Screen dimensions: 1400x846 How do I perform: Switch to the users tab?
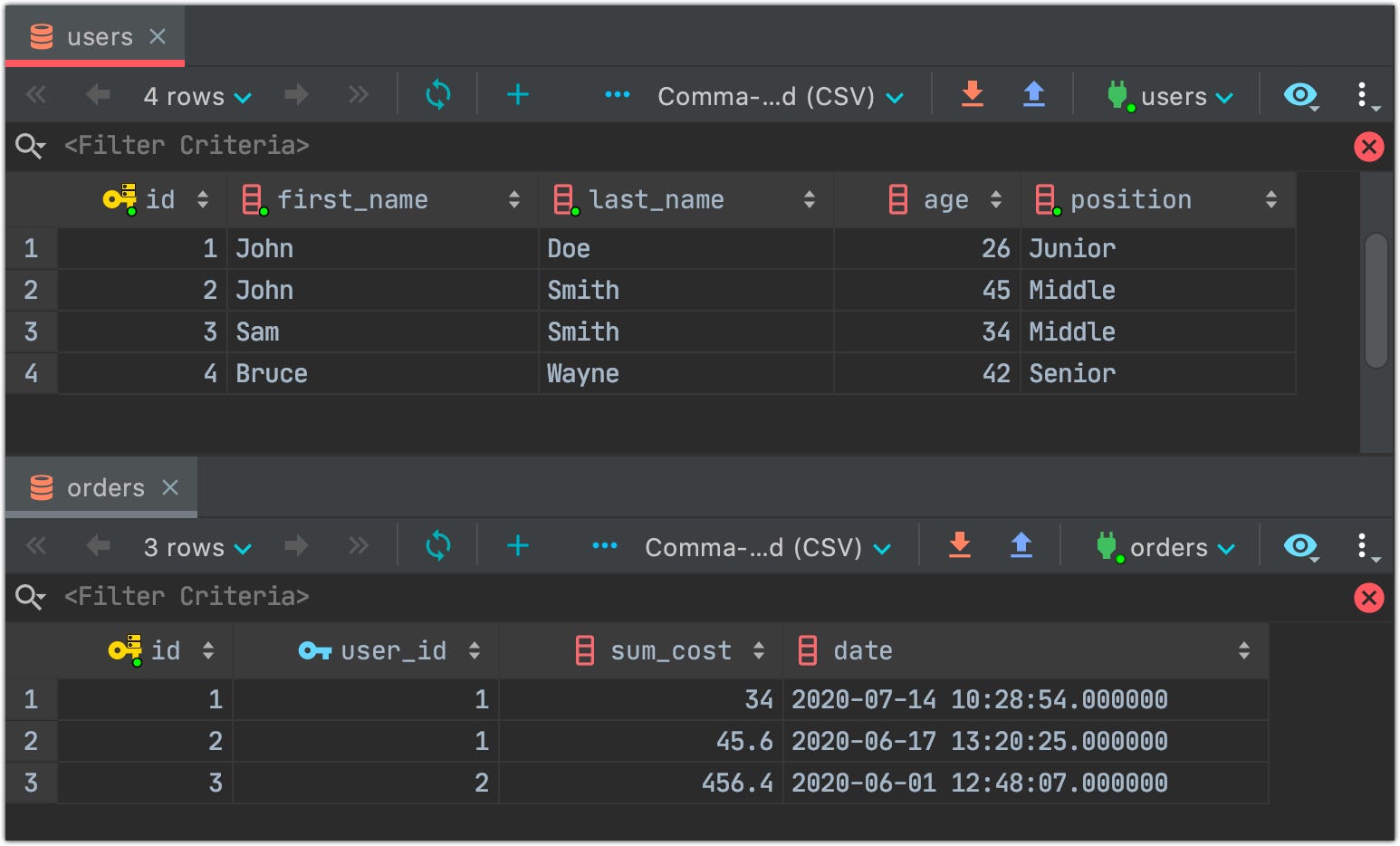tap(96, 37)
